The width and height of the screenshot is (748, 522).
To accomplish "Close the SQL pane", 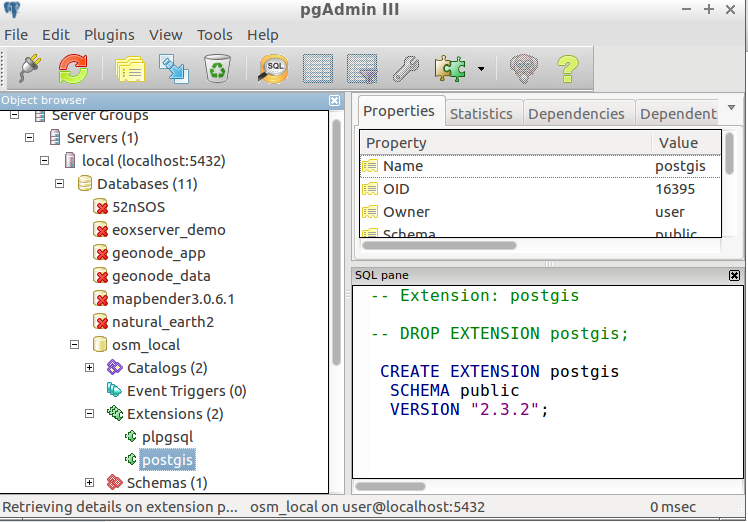I will [x=734, y=275].
